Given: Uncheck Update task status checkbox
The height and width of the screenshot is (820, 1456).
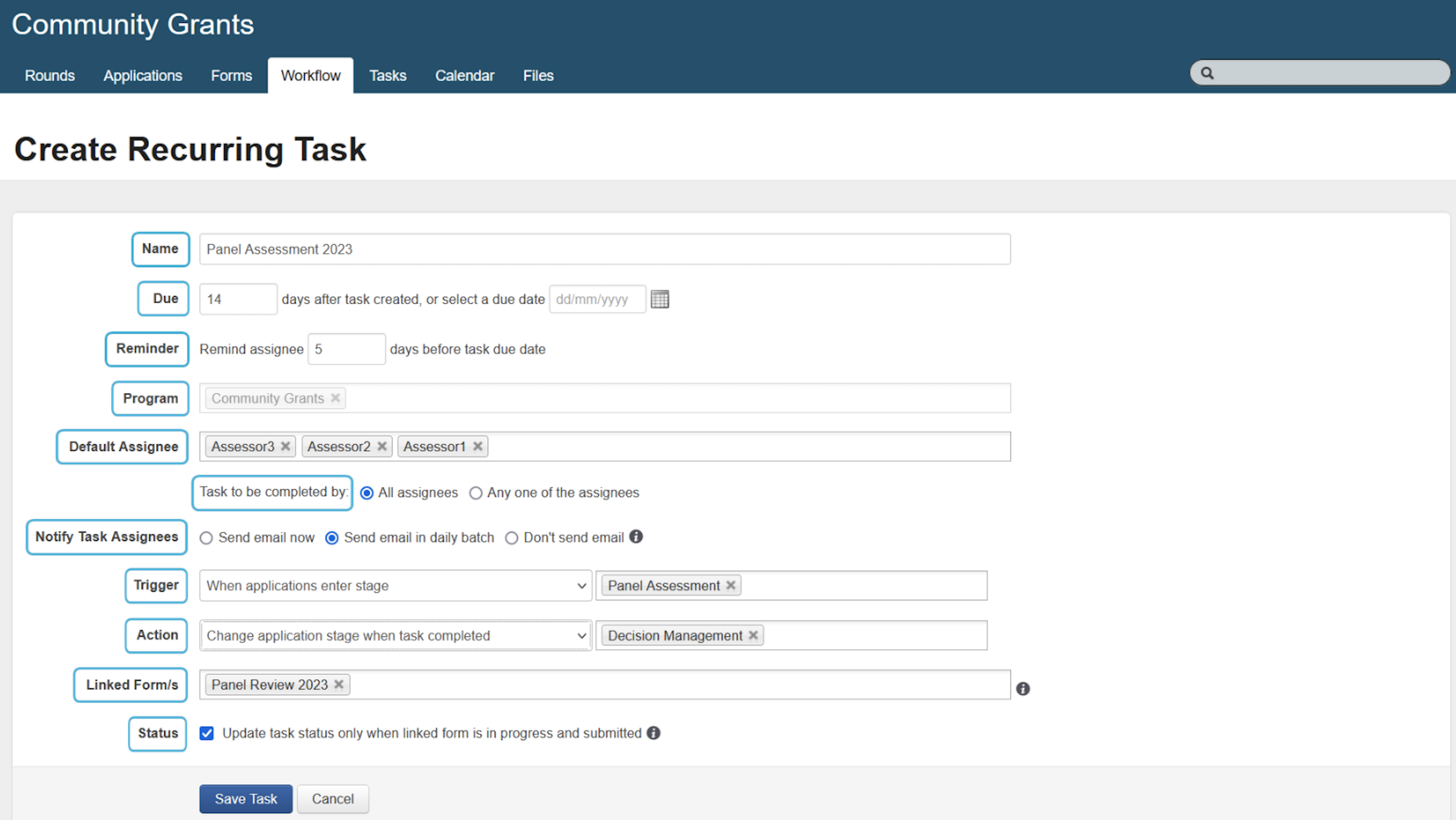Looking at the screenshot, I should pyautogui.click(x=207, y=734).
